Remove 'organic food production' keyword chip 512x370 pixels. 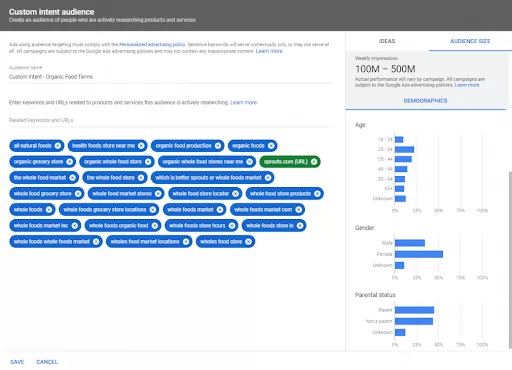[x=218, y=146]
